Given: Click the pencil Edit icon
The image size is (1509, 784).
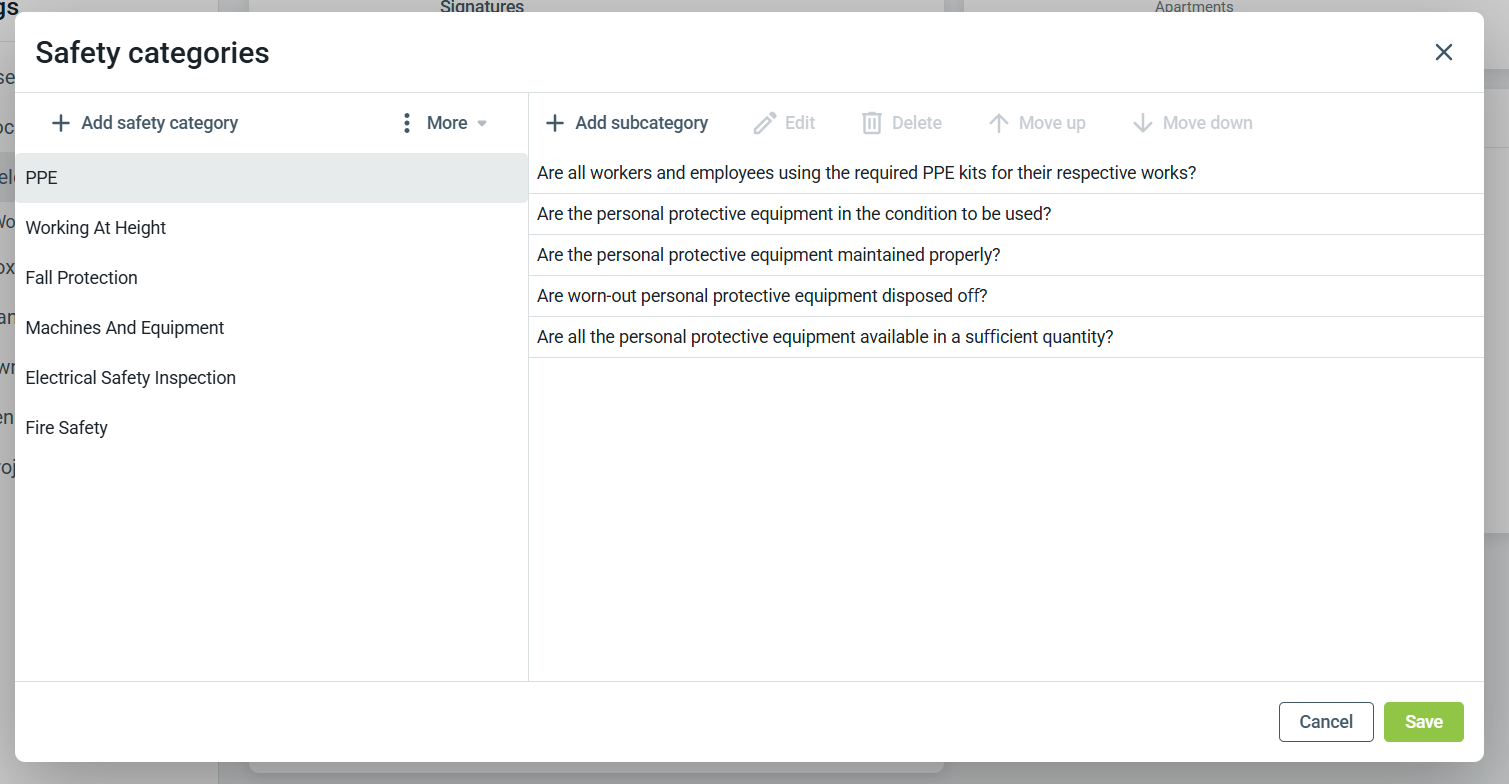Looking at the screenshot, I should click(x=765, y=123).
